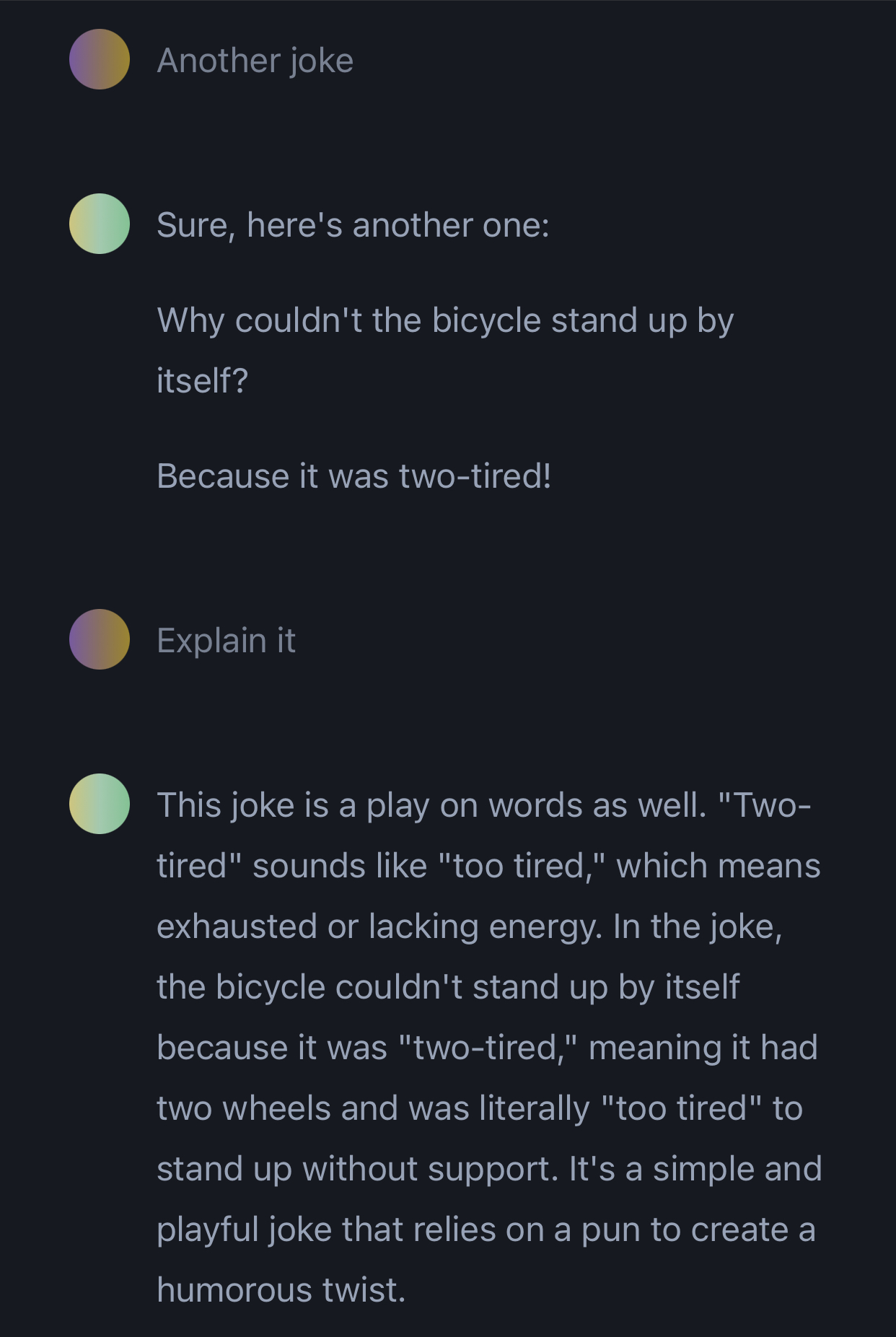This screenshot has width=896, height=1337.
Task: Select the "Explain it" user message
Action: [226, 641]
